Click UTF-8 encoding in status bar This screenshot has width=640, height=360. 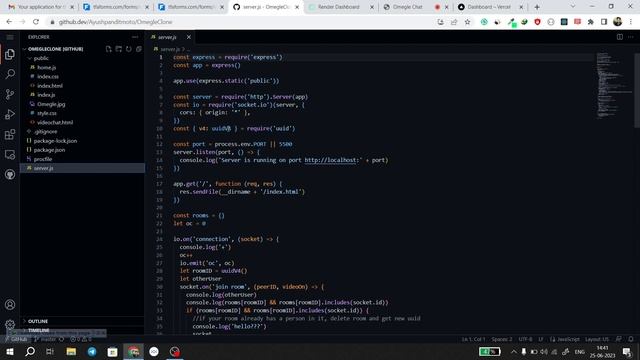tap(525, 339)
